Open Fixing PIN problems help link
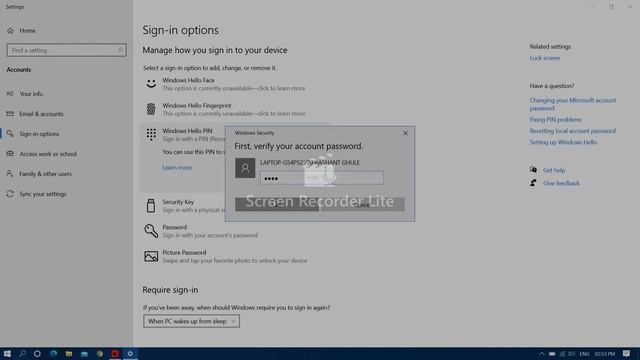This screenshot has width=640, height=360. point(556,120)
